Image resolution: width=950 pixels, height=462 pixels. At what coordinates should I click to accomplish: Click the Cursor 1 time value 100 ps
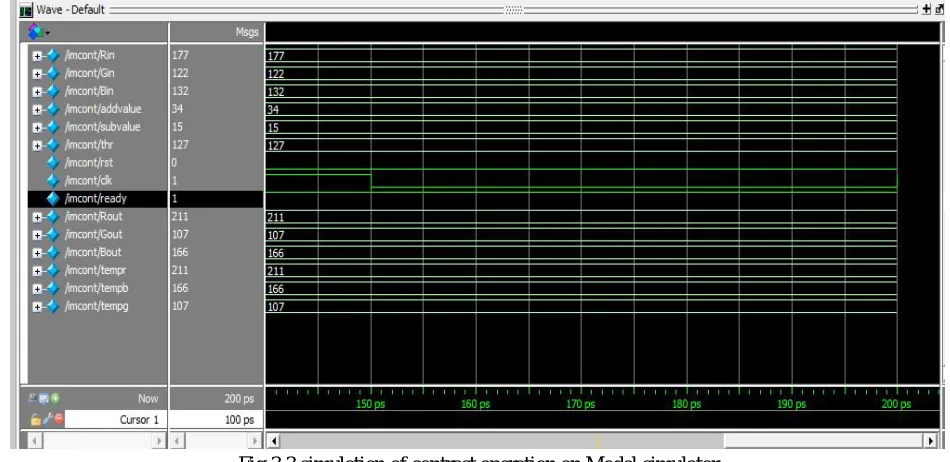point(239,420)
